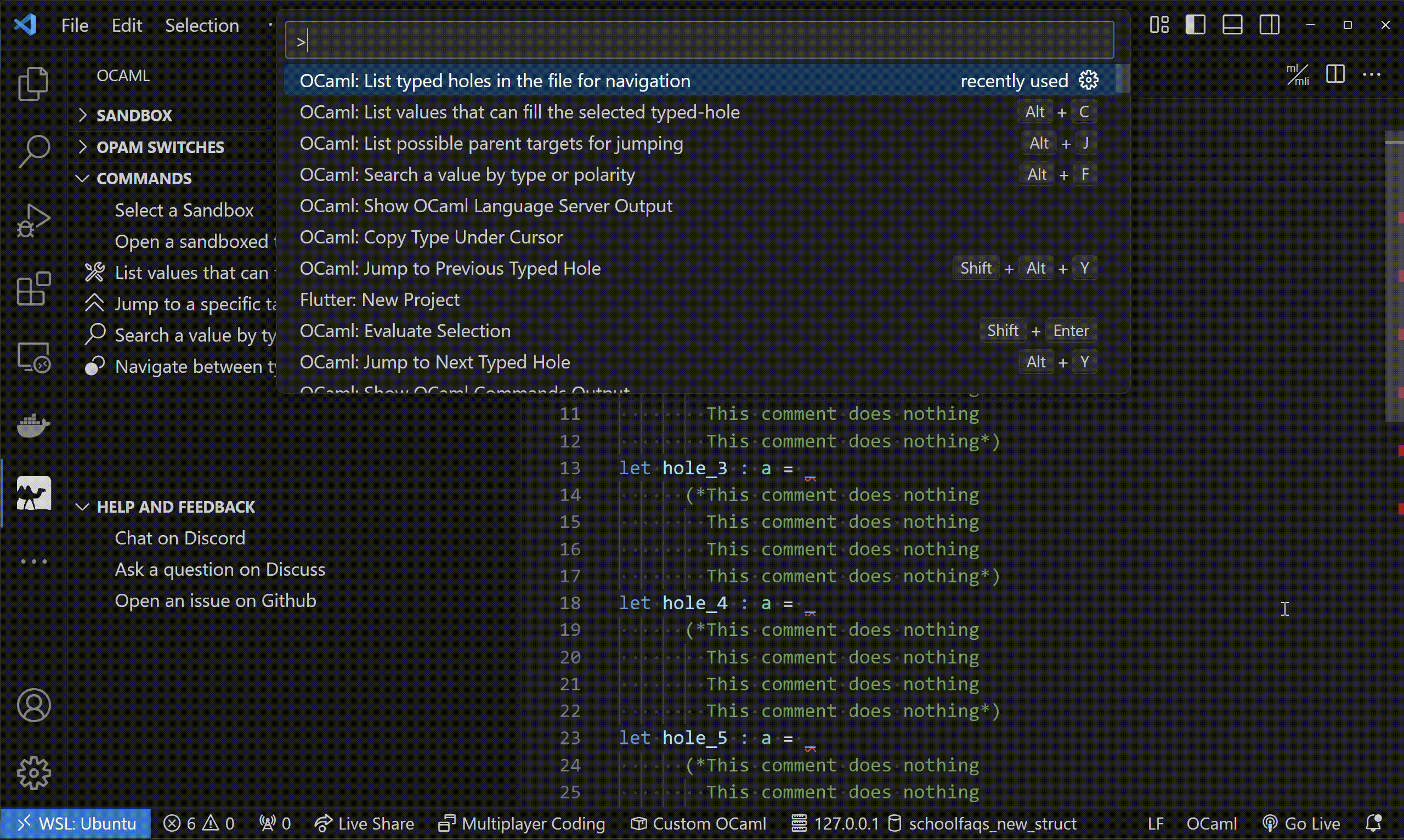Screen dimensions: 1404x840
Task: Open Chat on Discord link
Action: [x=179, y=537]
